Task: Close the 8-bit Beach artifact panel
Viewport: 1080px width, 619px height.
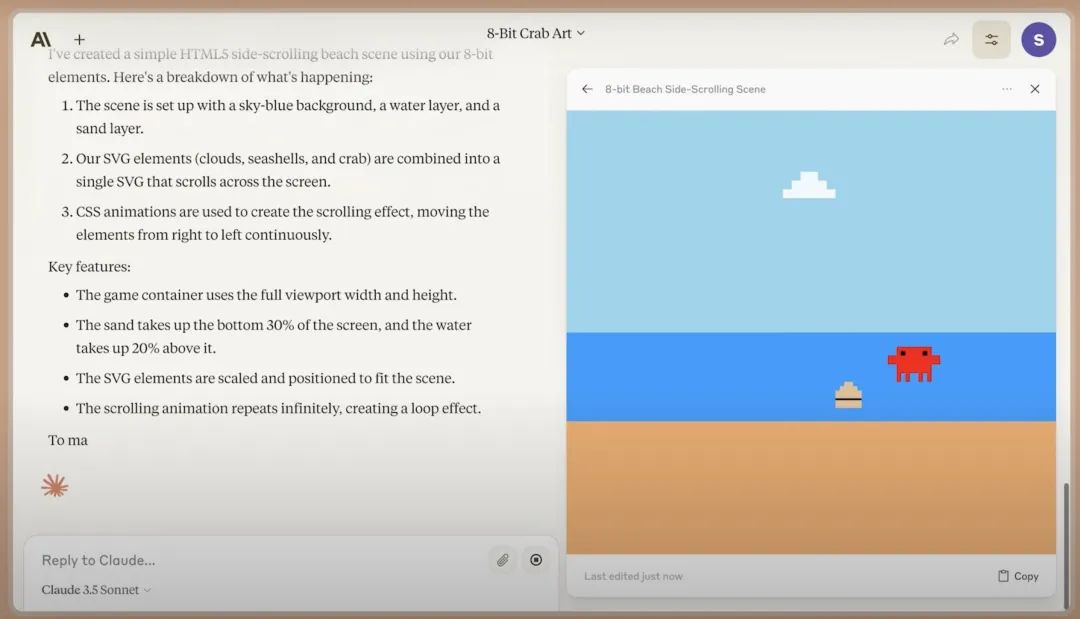Action: tap(1035, 89)
